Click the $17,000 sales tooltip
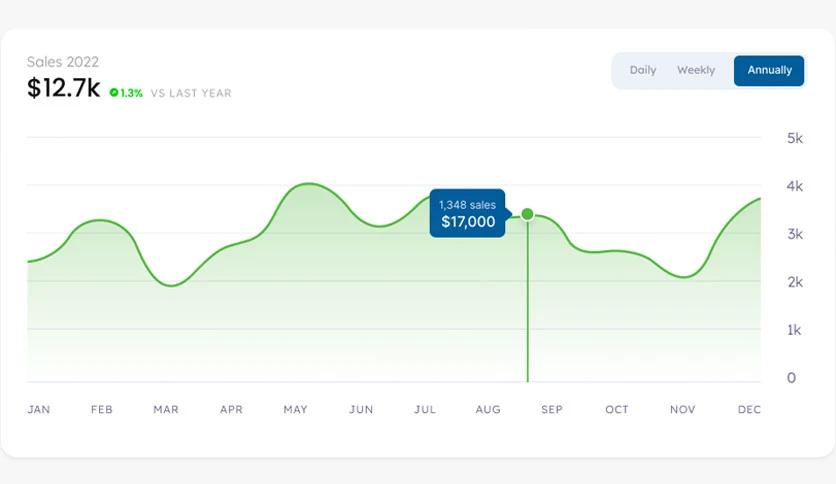Screen dimensions: 836x484 (x=467, y=214)
